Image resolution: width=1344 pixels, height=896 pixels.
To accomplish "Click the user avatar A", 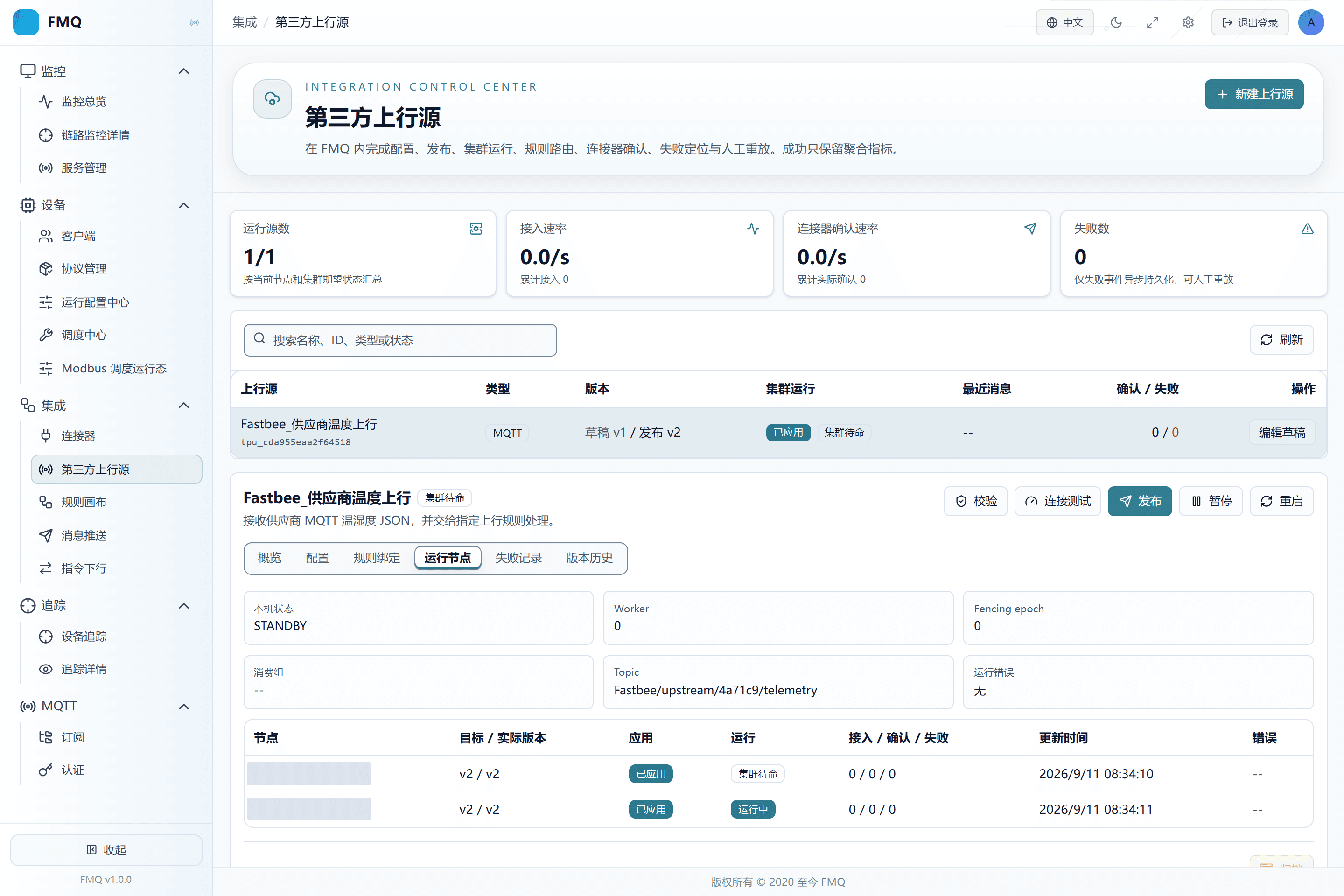I will click(1311, 22).
